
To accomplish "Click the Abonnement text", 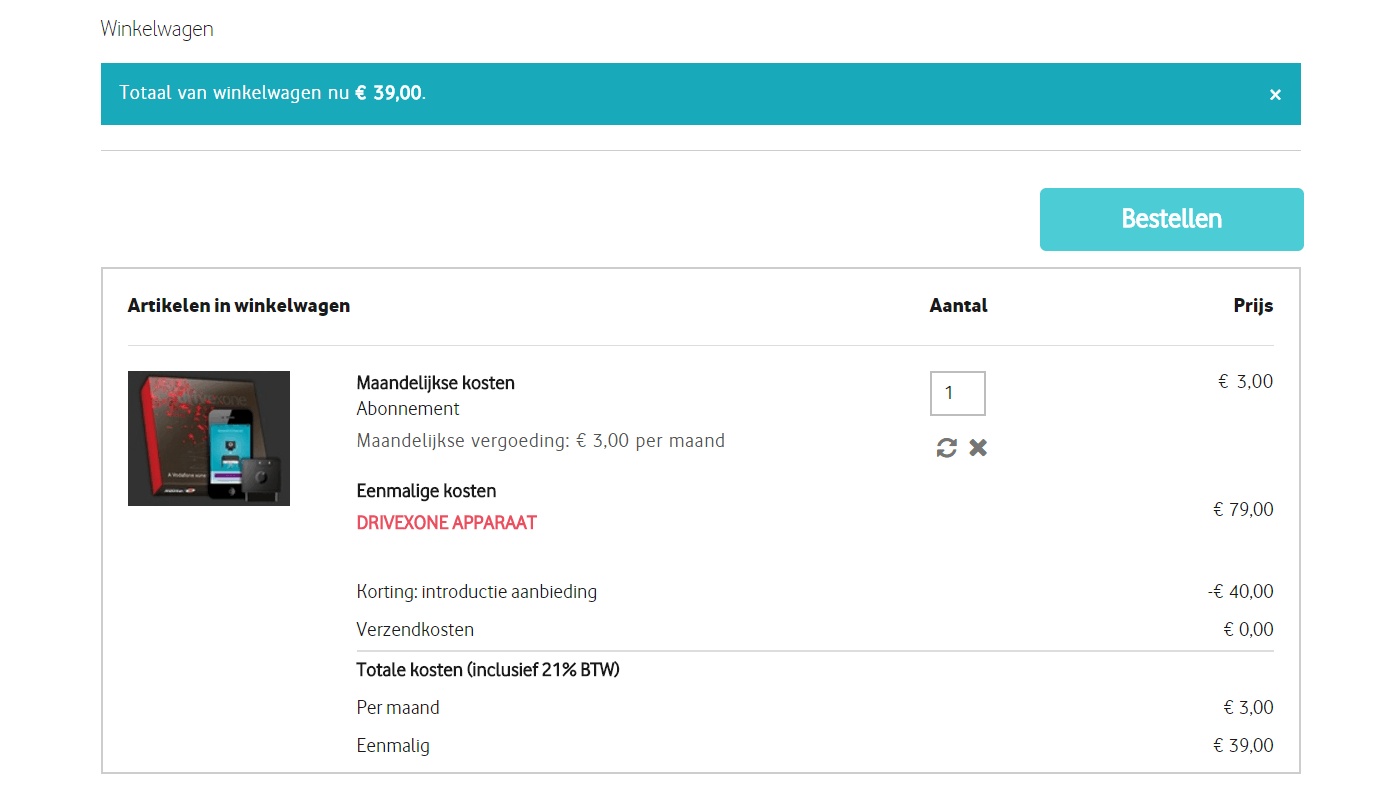I will click(408, 409).
